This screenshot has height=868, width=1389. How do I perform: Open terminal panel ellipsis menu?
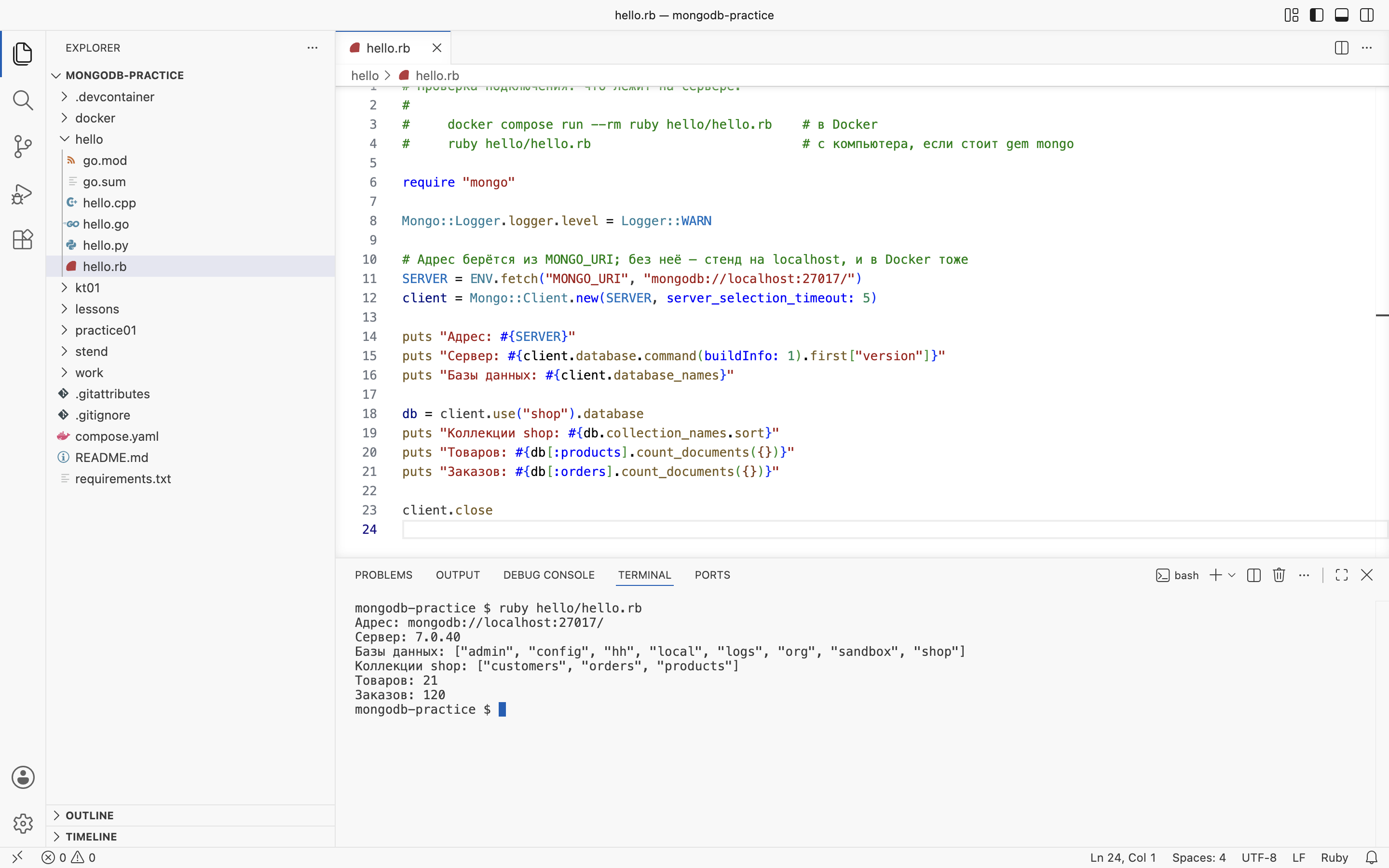click(x=1304, y=575)
